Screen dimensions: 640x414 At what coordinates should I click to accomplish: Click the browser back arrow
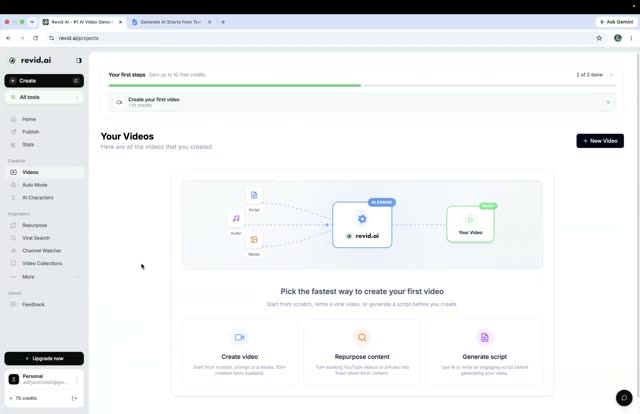9,38
